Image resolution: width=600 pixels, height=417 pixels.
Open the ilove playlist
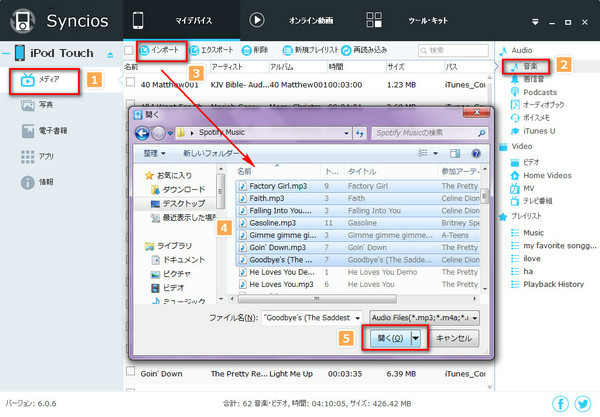pyautogui.click(x=526, y=259)
